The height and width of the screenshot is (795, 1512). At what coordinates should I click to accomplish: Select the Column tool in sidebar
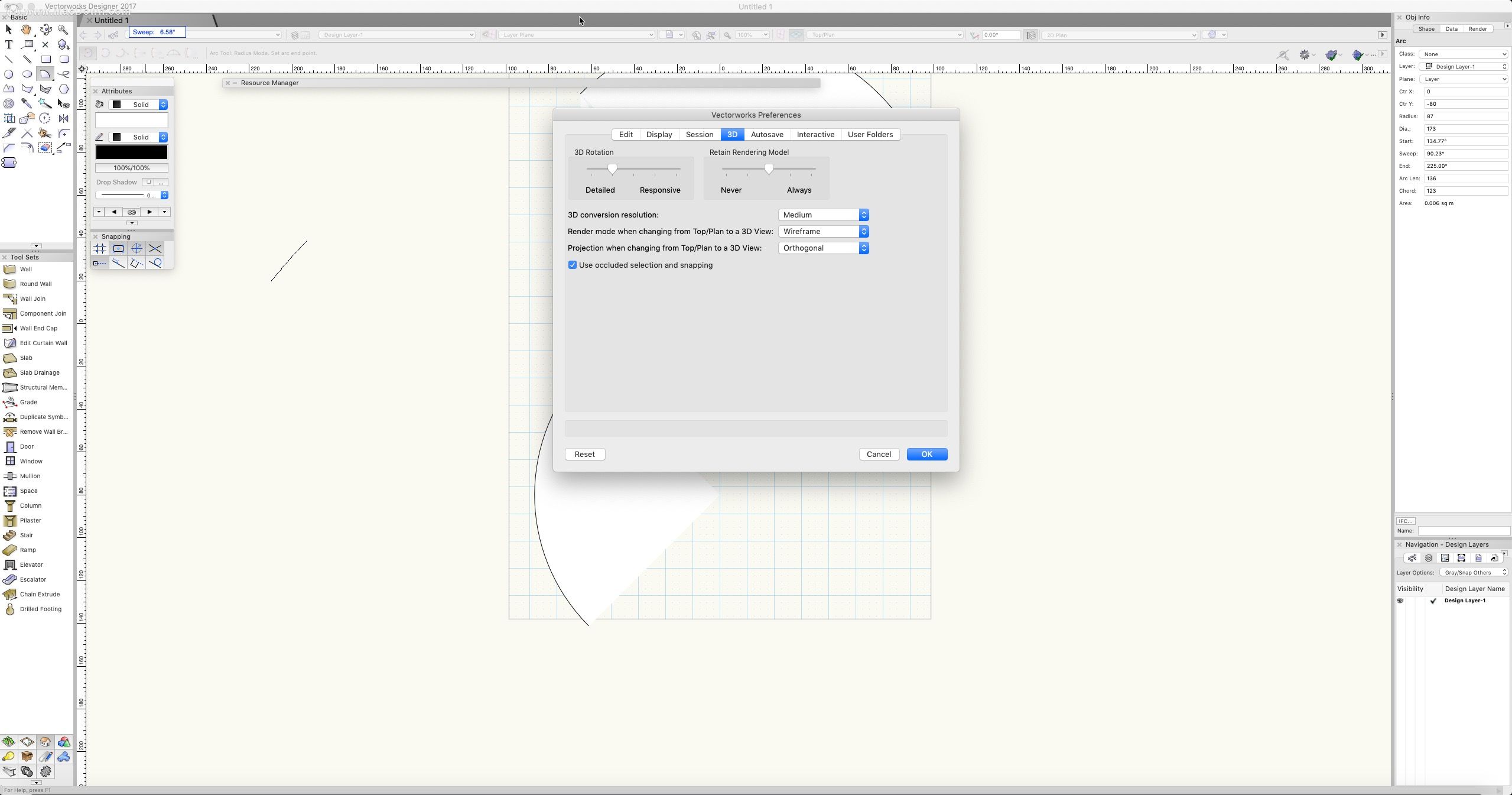click(x=30, y=505)
